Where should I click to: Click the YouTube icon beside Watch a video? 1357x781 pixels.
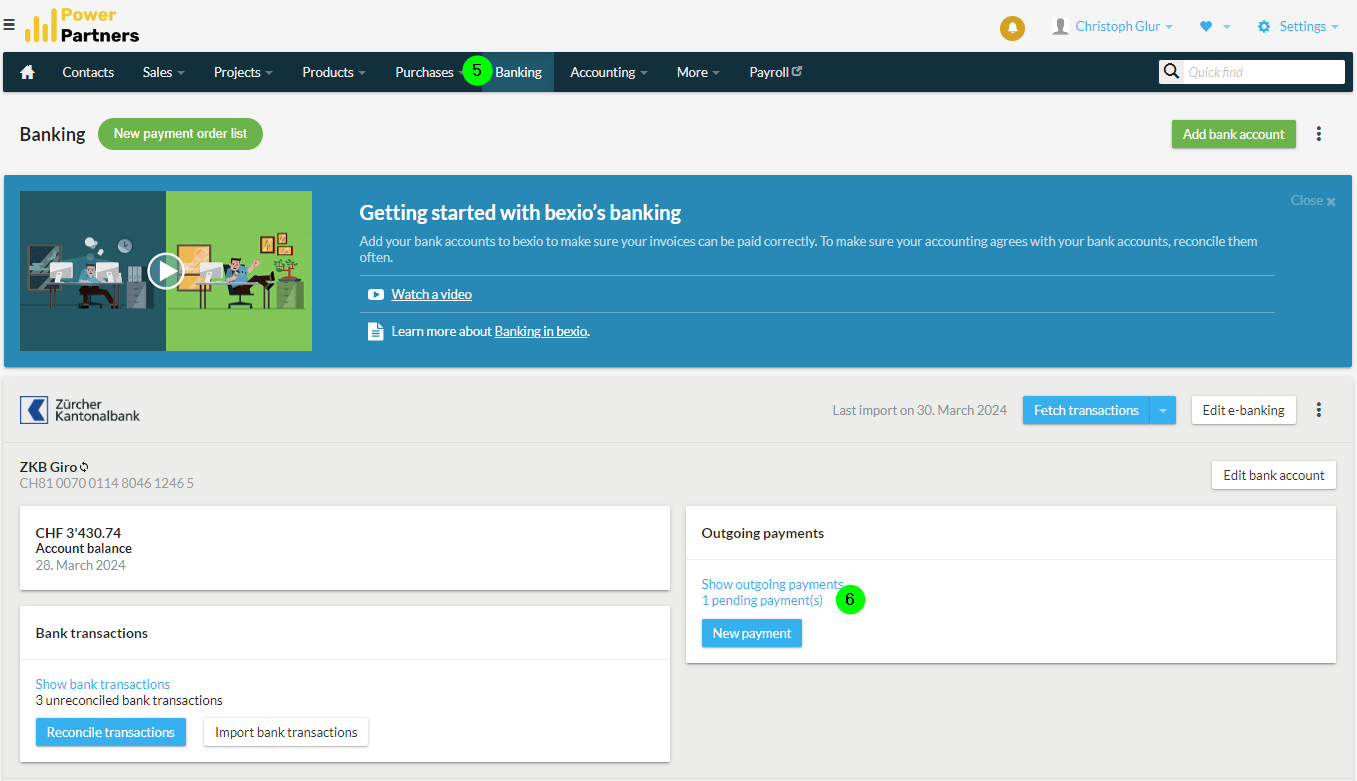click(x=376, y=294)
